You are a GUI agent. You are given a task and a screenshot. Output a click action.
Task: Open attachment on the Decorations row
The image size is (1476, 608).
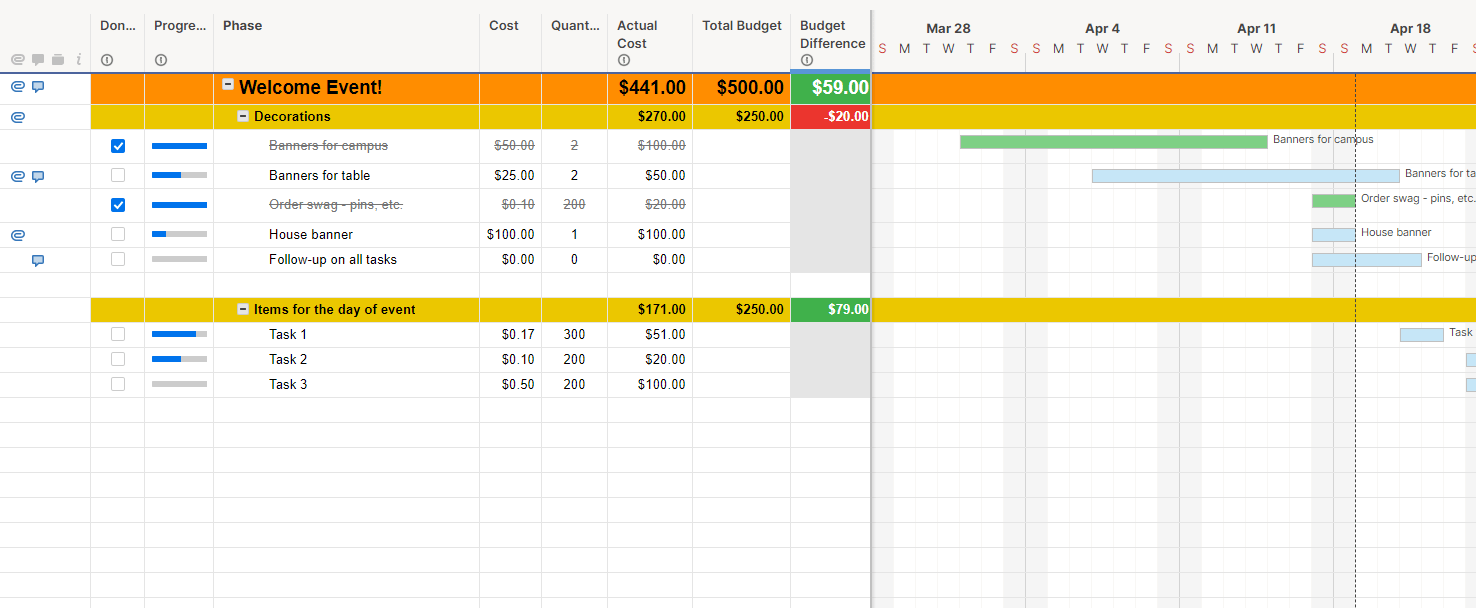pyautogui.click(x=17, y=117)
